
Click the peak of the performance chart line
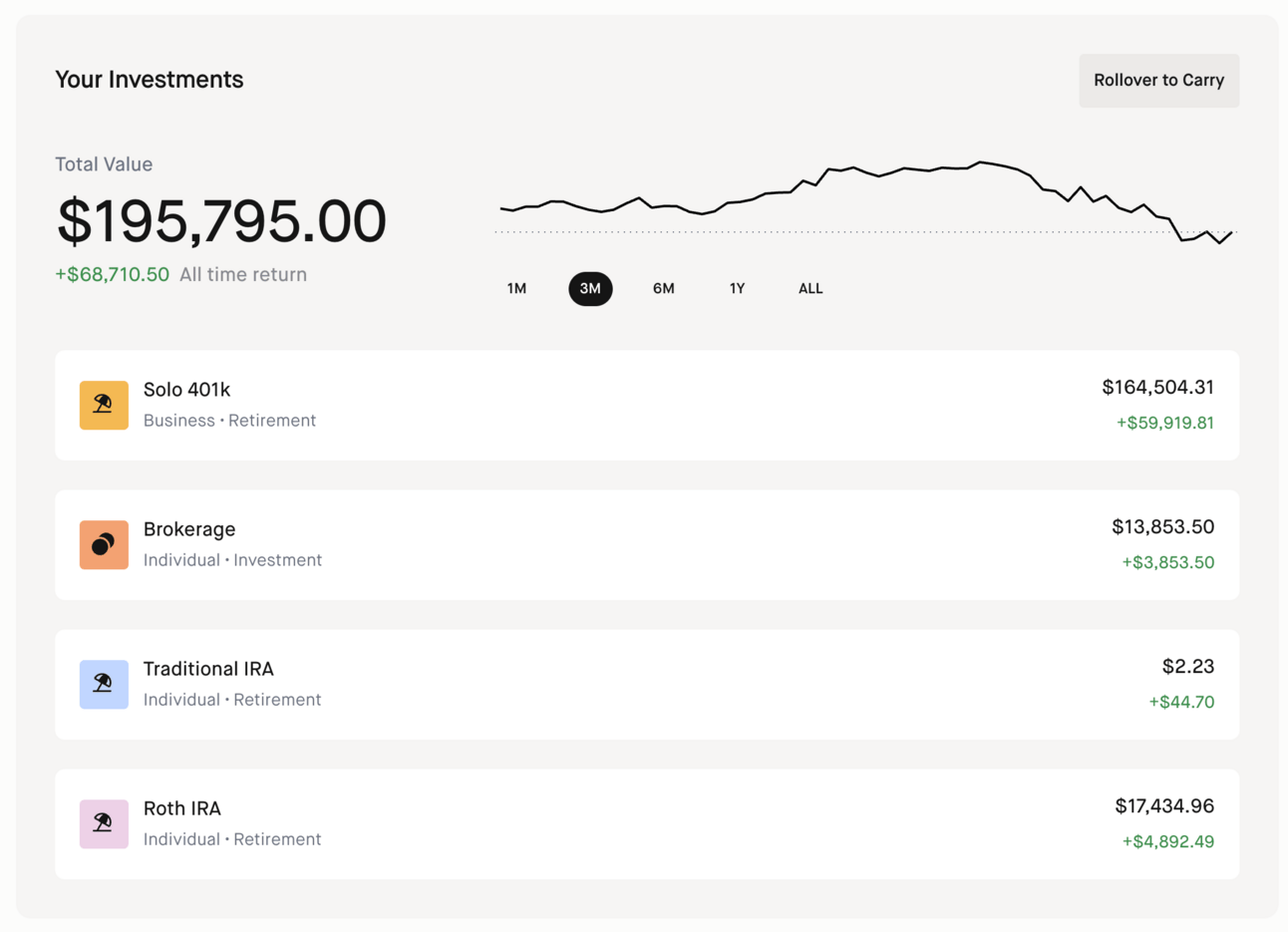(981, 161)
